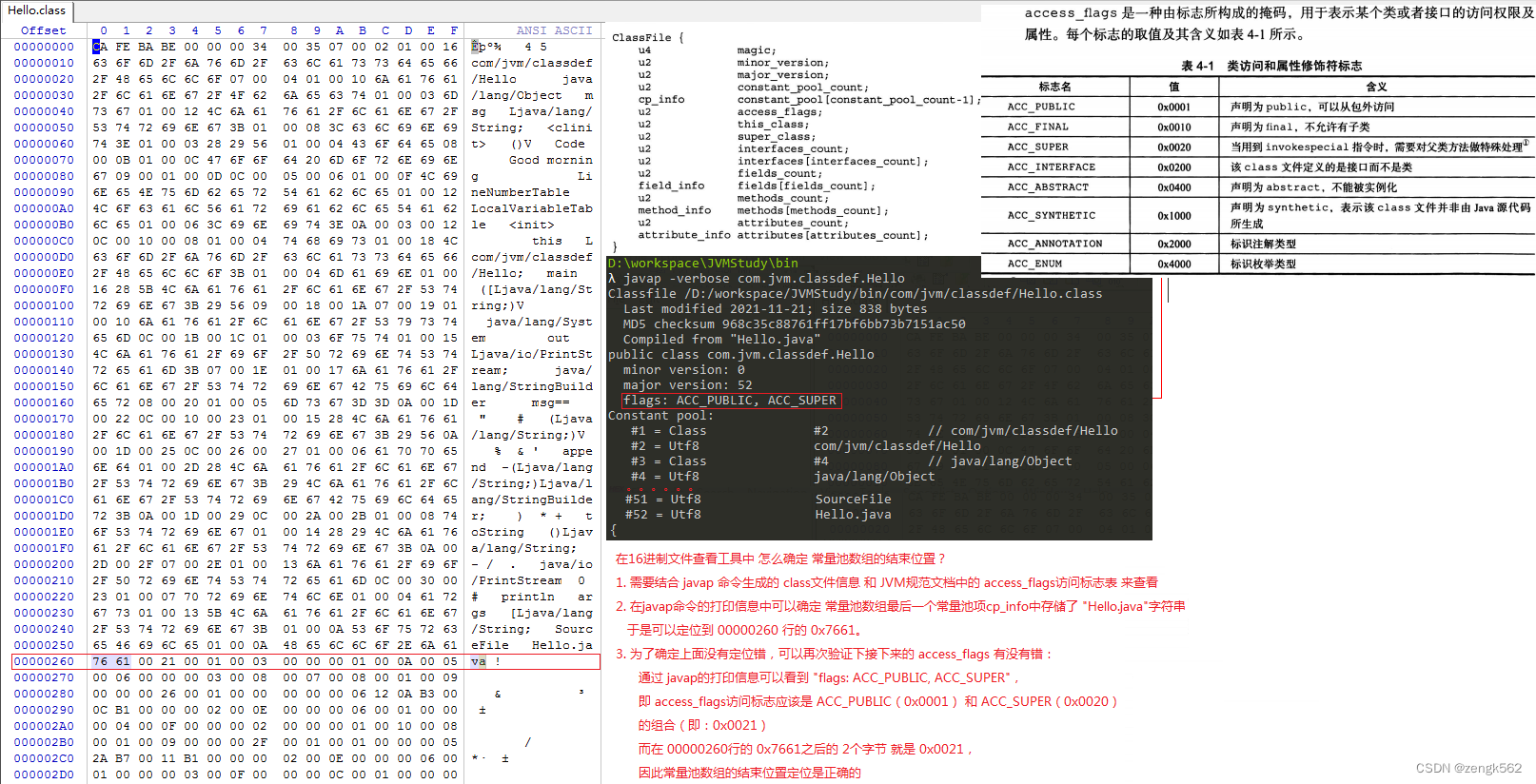This screenshot has width=1536, height=784.
Task: Click the '/PrintStream' ASCII text
Action: click(x=517, y=580)
